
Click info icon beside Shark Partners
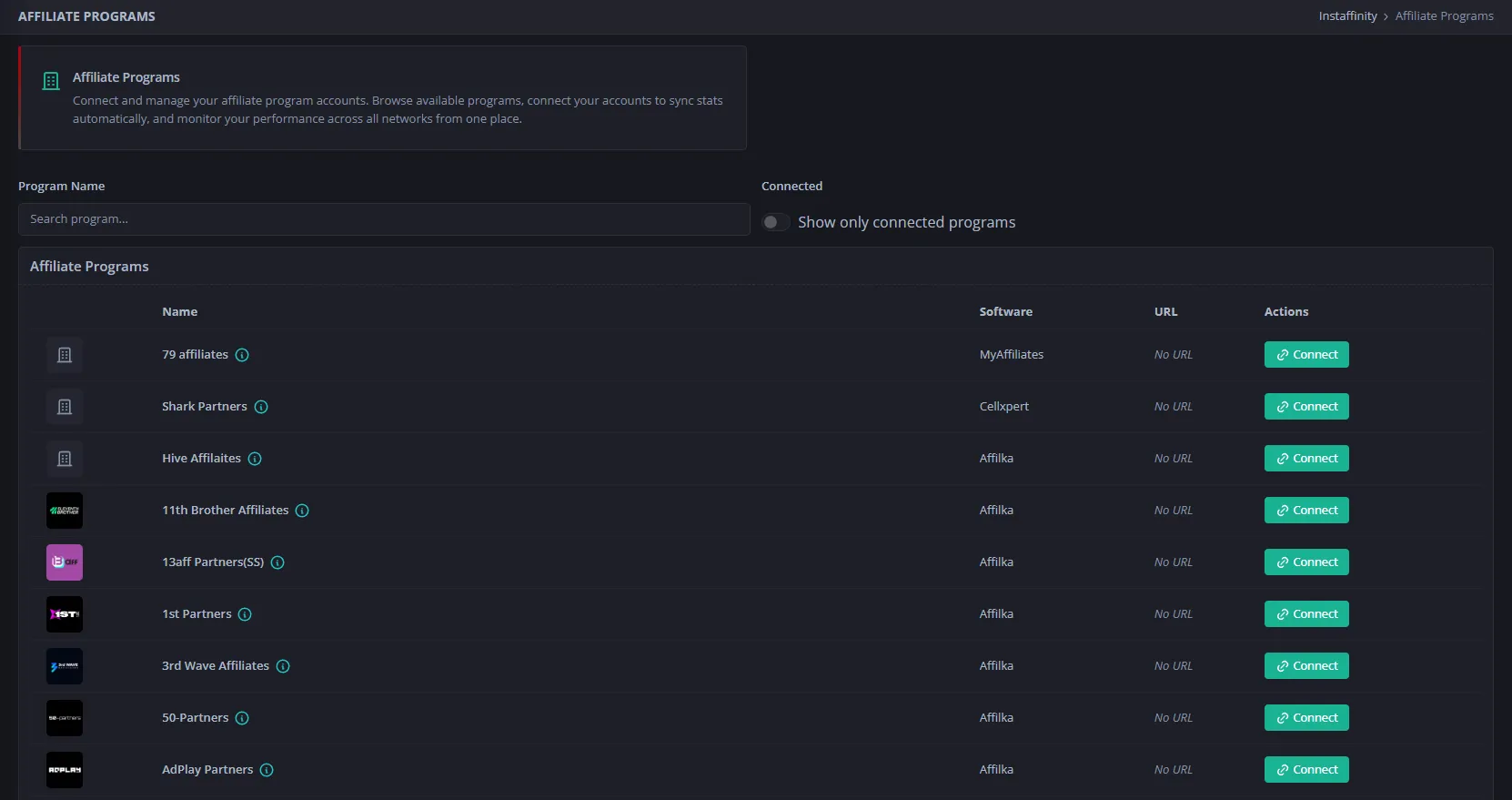tap(261, 407)
